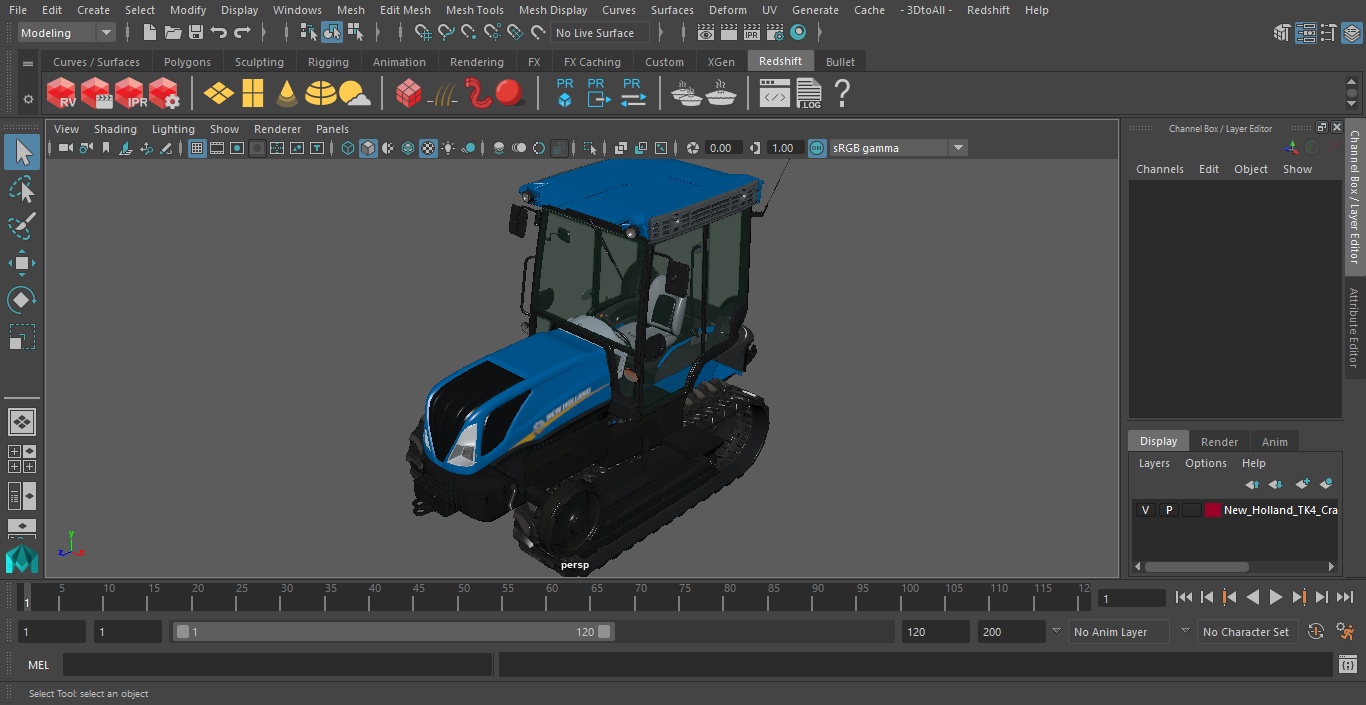The width and height of the screenshot is (1366, 705).
Task: Step back one frame button
Action: coord(1207,597)
